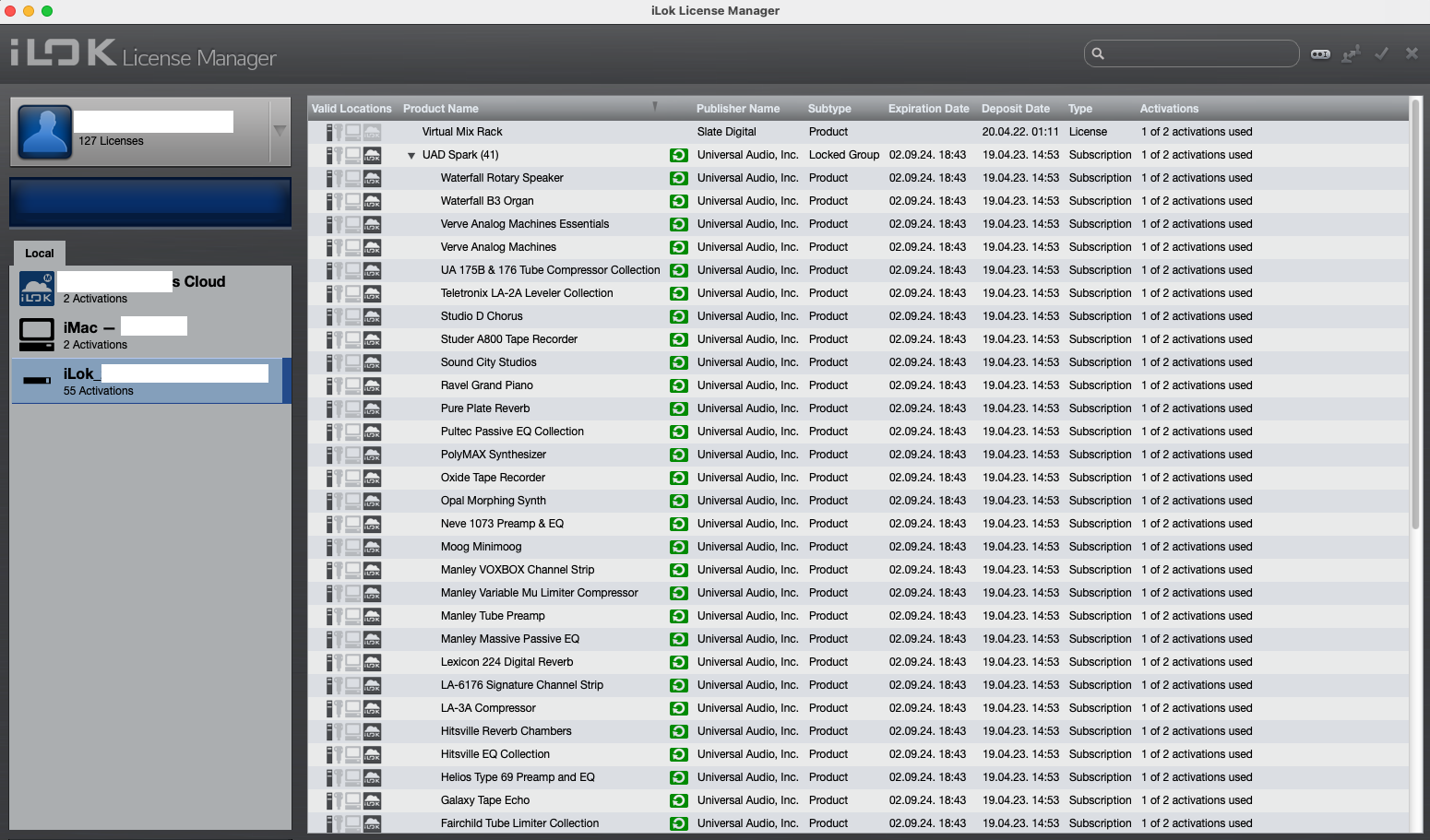This screenshot has height=840, width=1430.
Task: Click the 127 Licenses label
Action: 111,141
